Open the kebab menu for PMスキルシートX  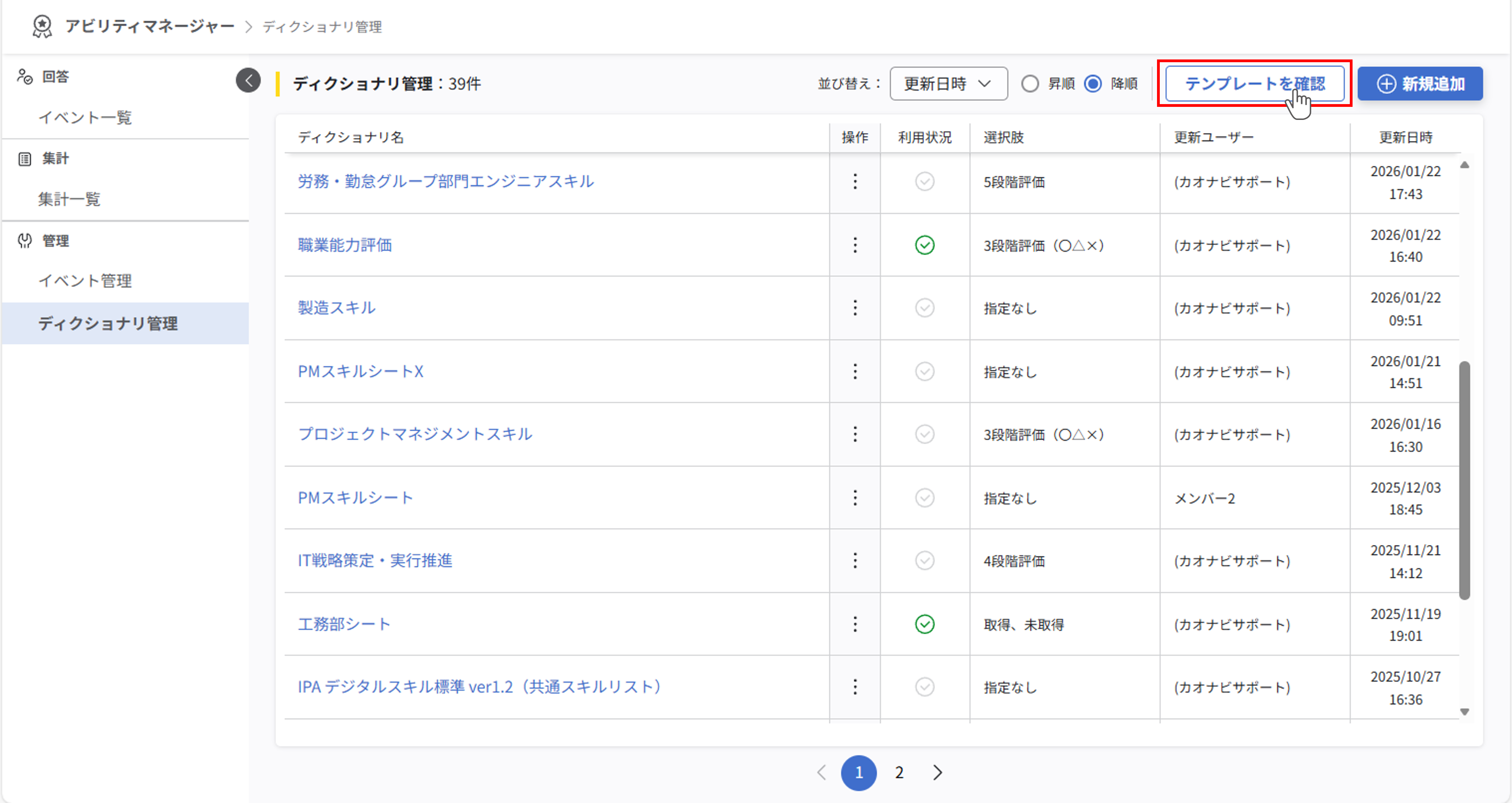[855, 371]
